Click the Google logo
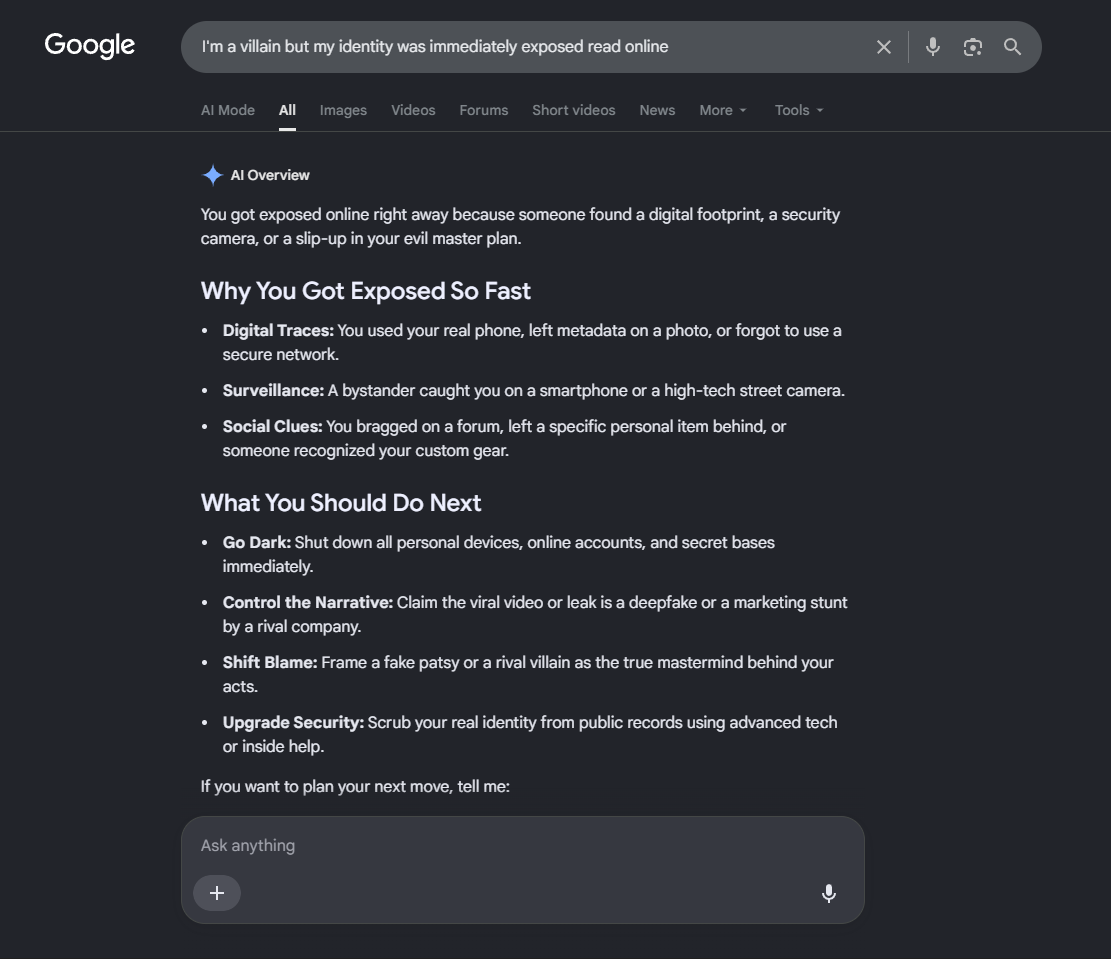Viewport: 1111px width, 959px height. (x=89, y=45)
